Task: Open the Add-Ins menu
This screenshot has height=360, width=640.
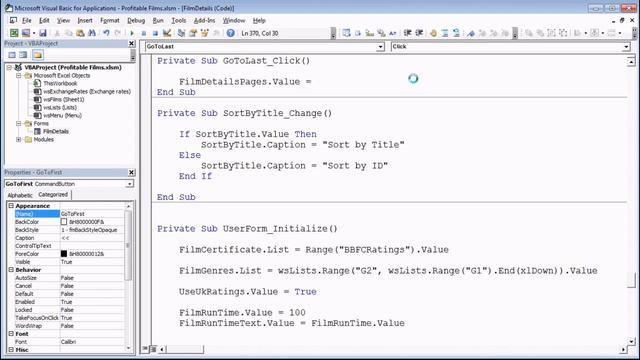Action: (204, 20)
